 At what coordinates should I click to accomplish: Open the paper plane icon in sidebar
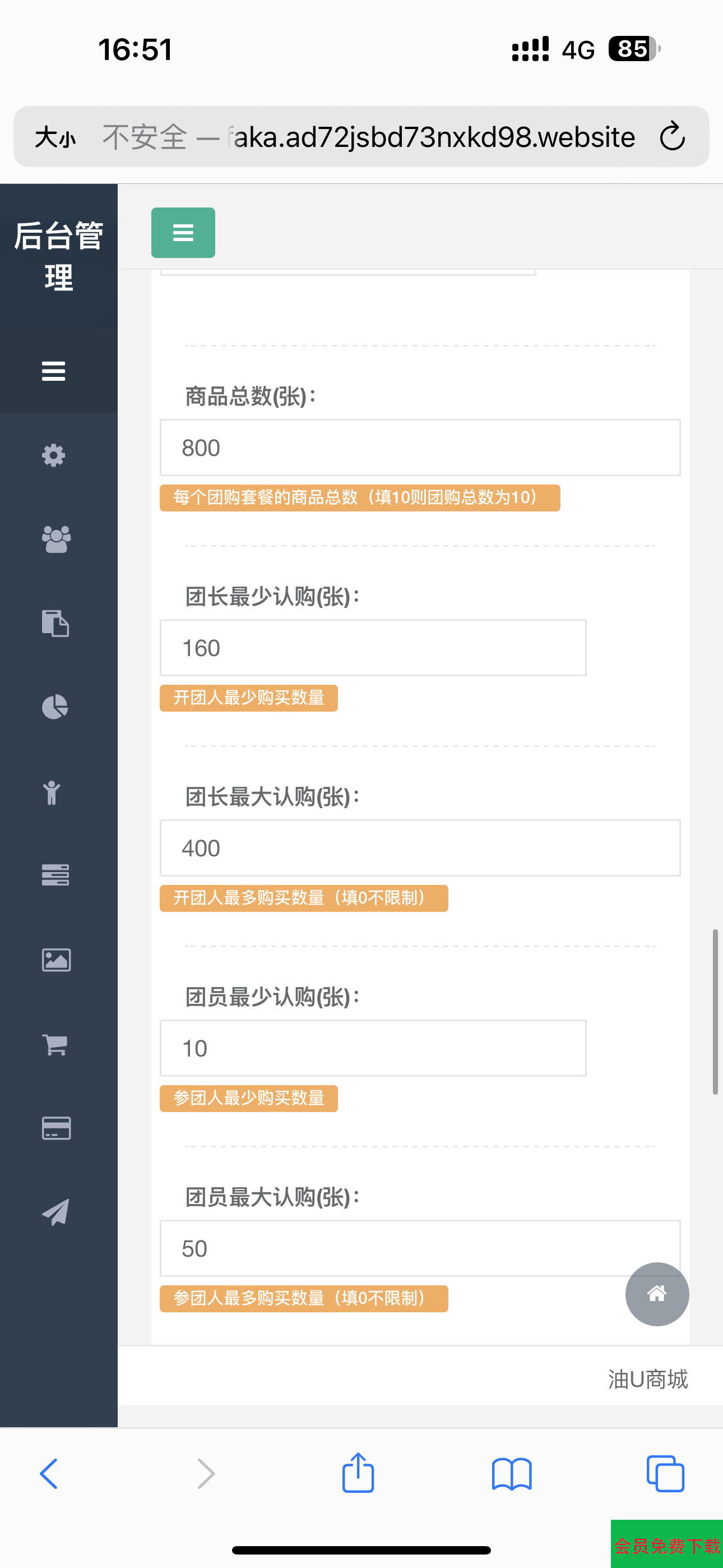click(x=55, y=1212)
